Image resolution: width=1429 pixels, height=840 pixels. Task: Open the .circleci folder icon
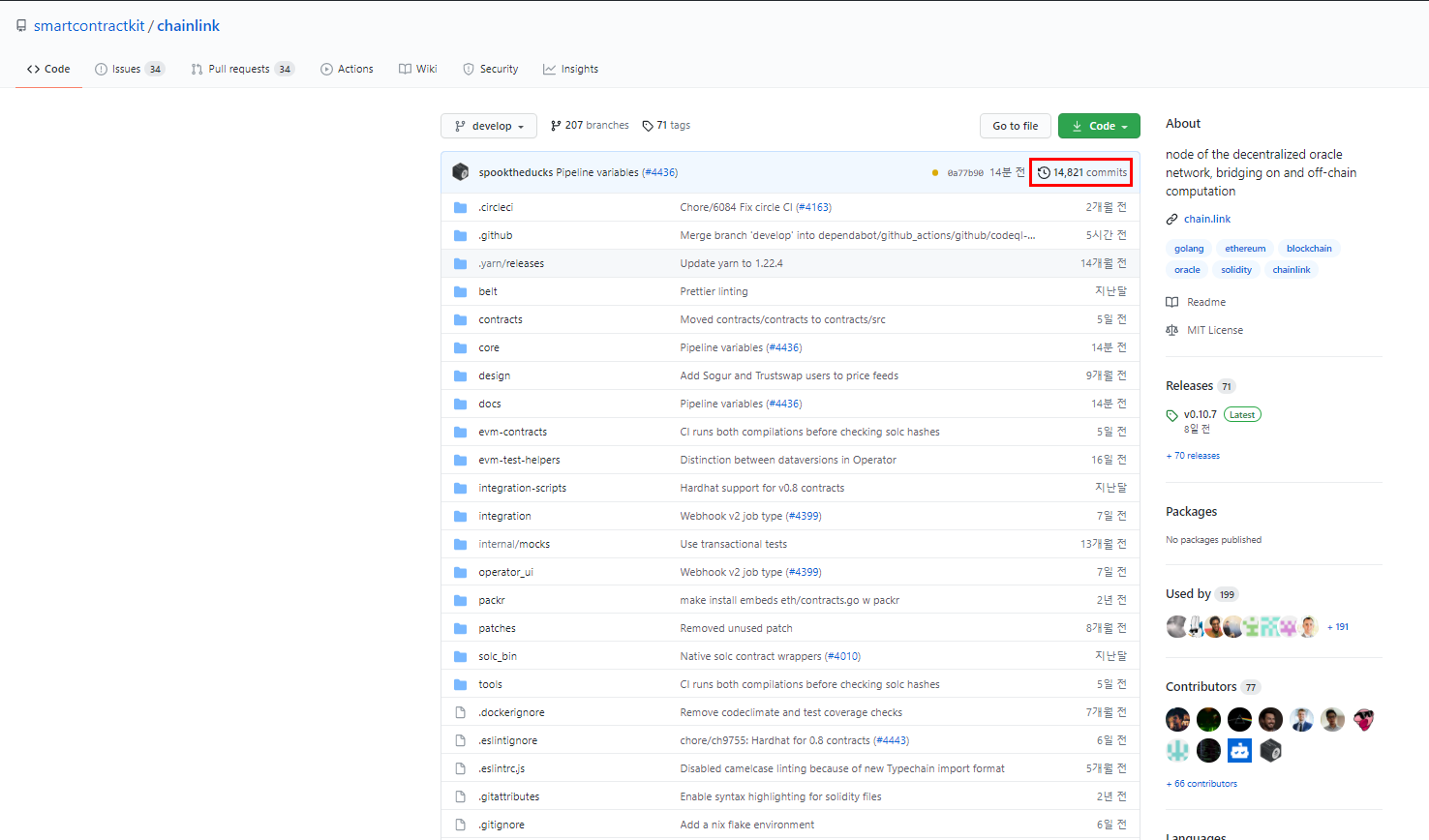pos(461,207)
